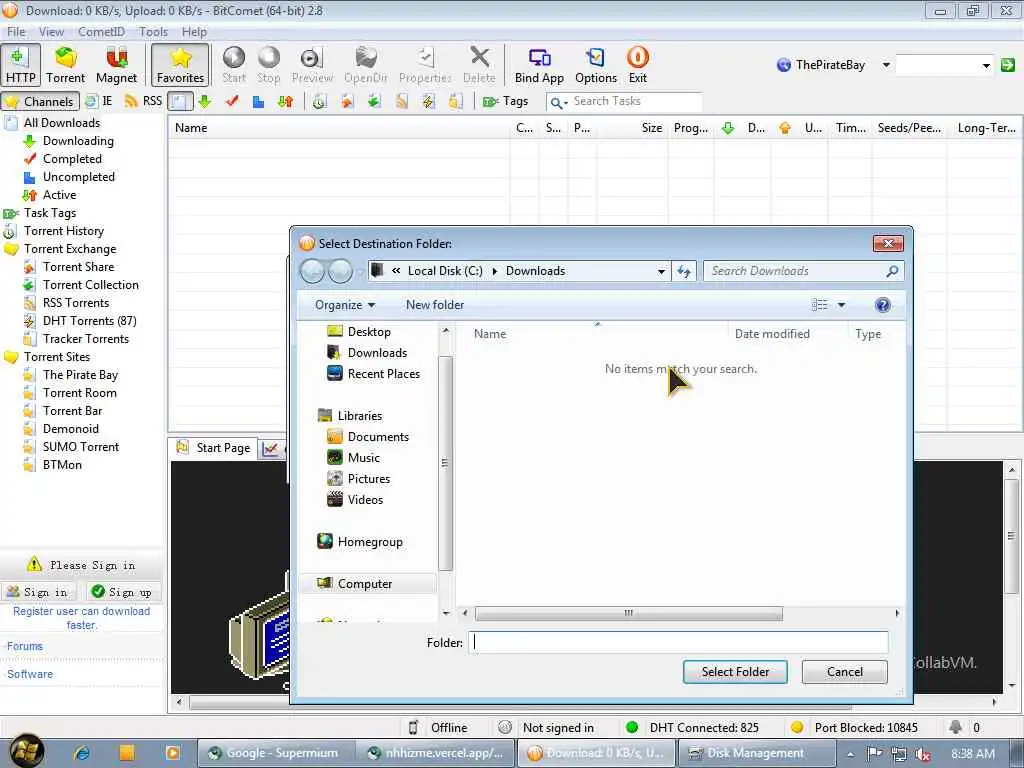Click the dialog back navigation arrow

tap(312, 271)
